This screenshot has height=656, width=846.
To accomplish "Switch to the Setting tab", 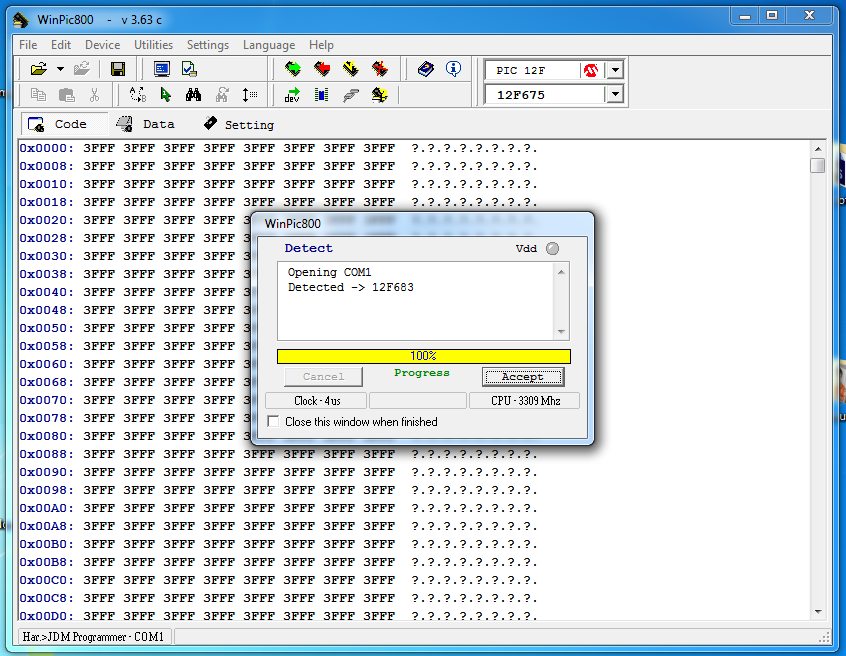I will pos(239,125).
